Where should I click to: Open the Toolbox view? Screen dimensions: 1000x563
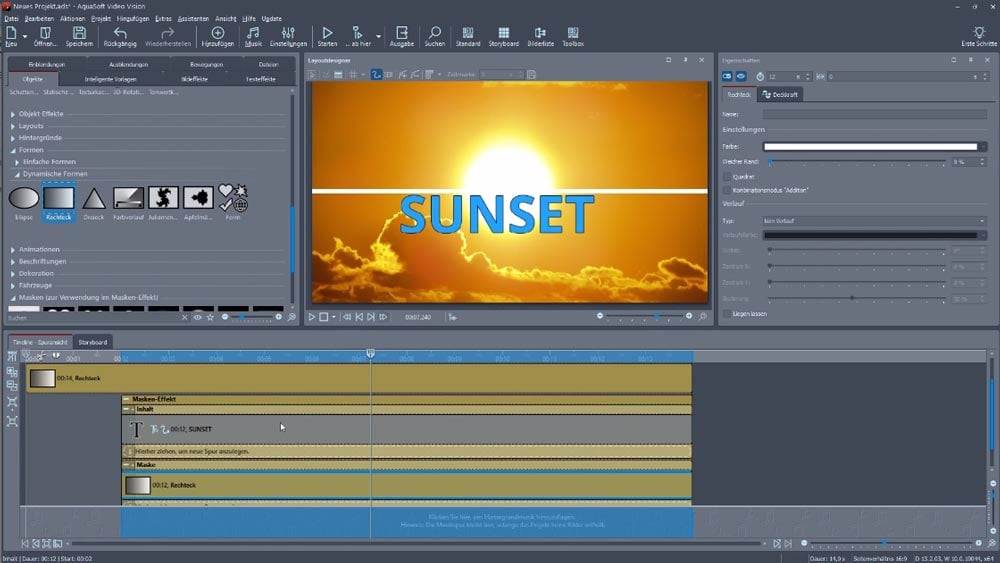573,34
